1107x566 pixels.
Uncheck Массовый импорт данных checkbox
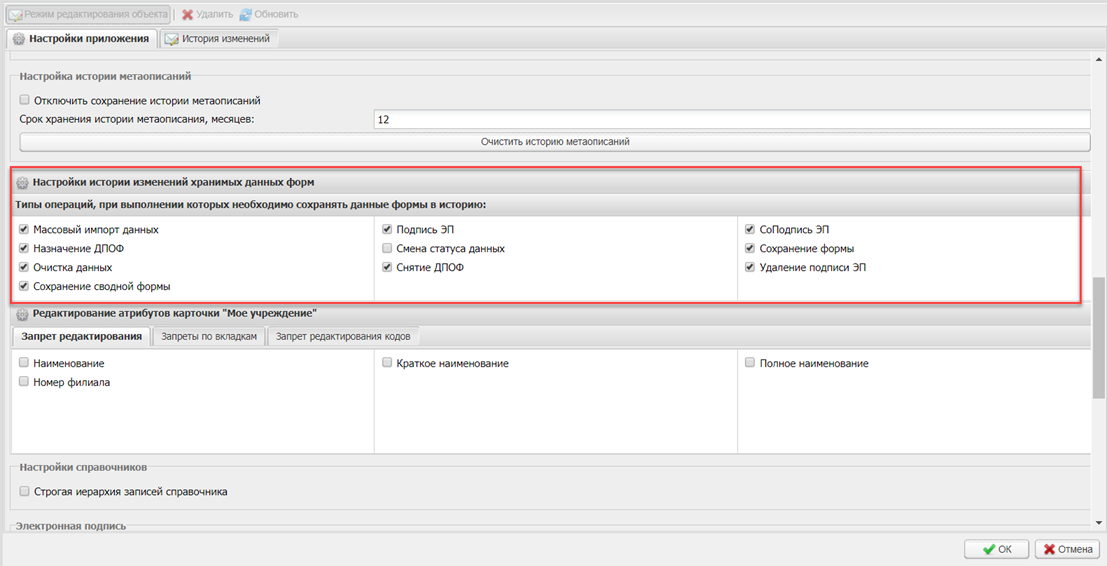click(x=24, y=230)
